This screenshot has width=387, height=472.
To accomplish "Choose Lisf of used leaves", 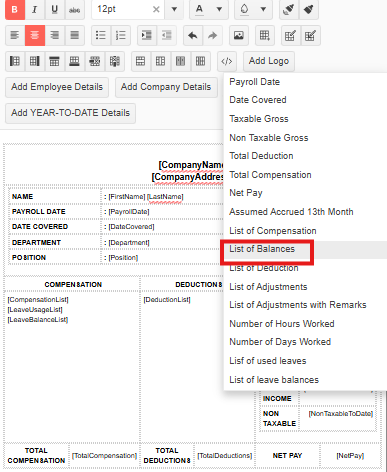I will [x=268, y=361].
